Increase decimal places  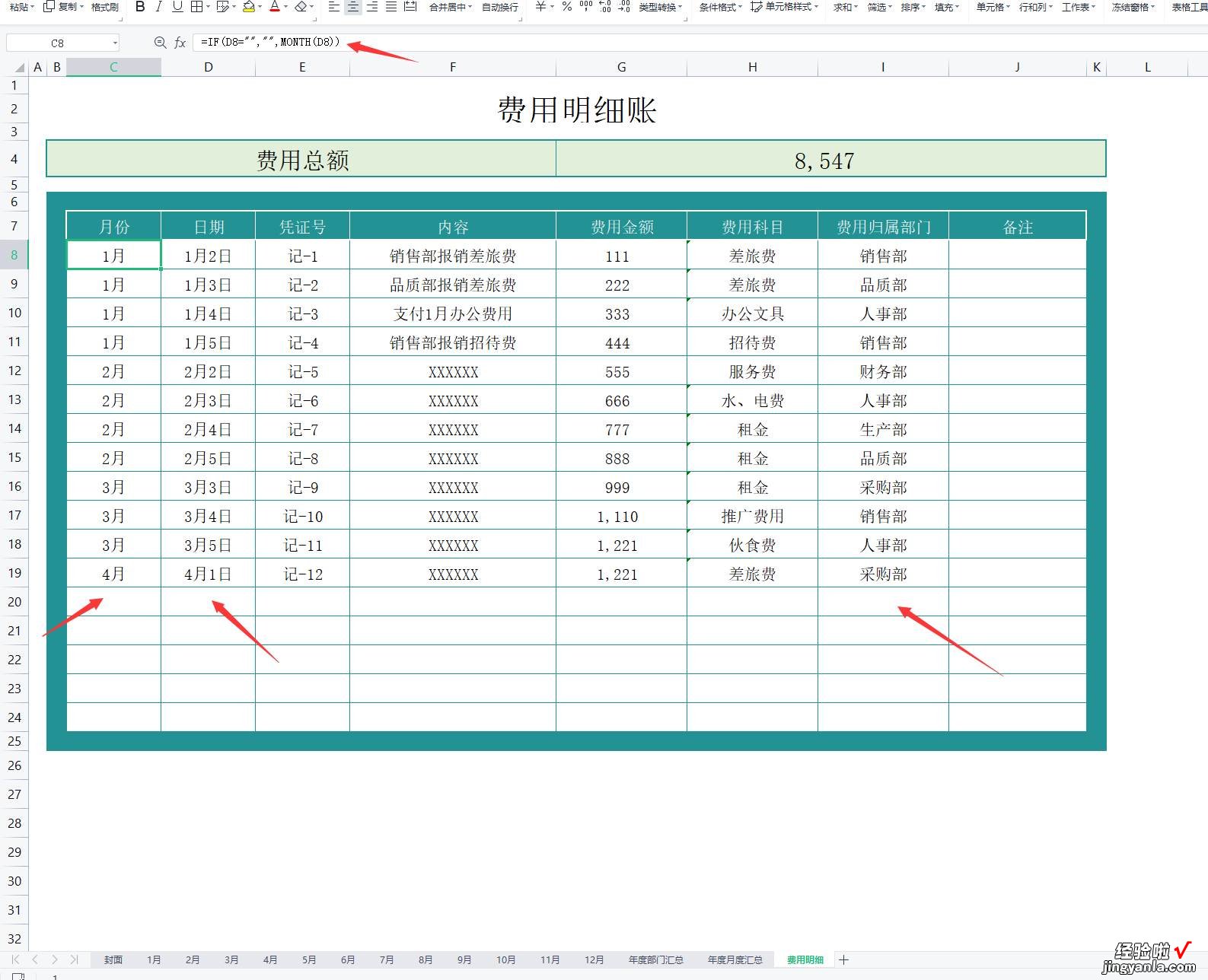point(605,7)
